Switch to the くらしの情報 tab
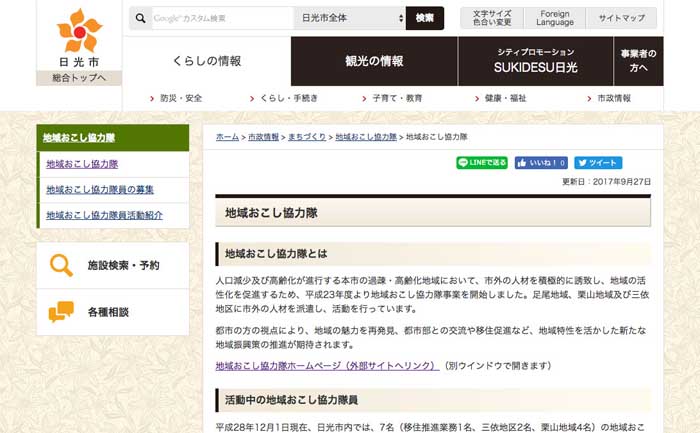700x433 pixels. click(x=206, y=61)
